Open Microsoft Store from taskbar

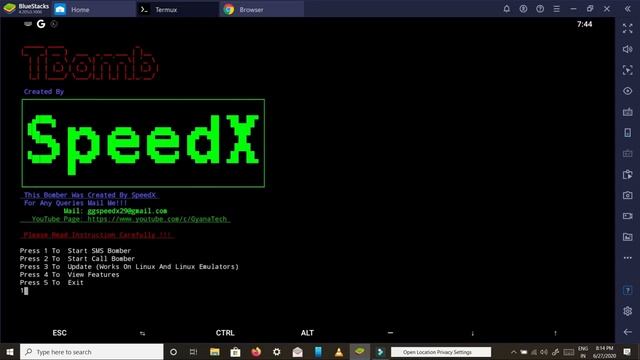[235, 351]
